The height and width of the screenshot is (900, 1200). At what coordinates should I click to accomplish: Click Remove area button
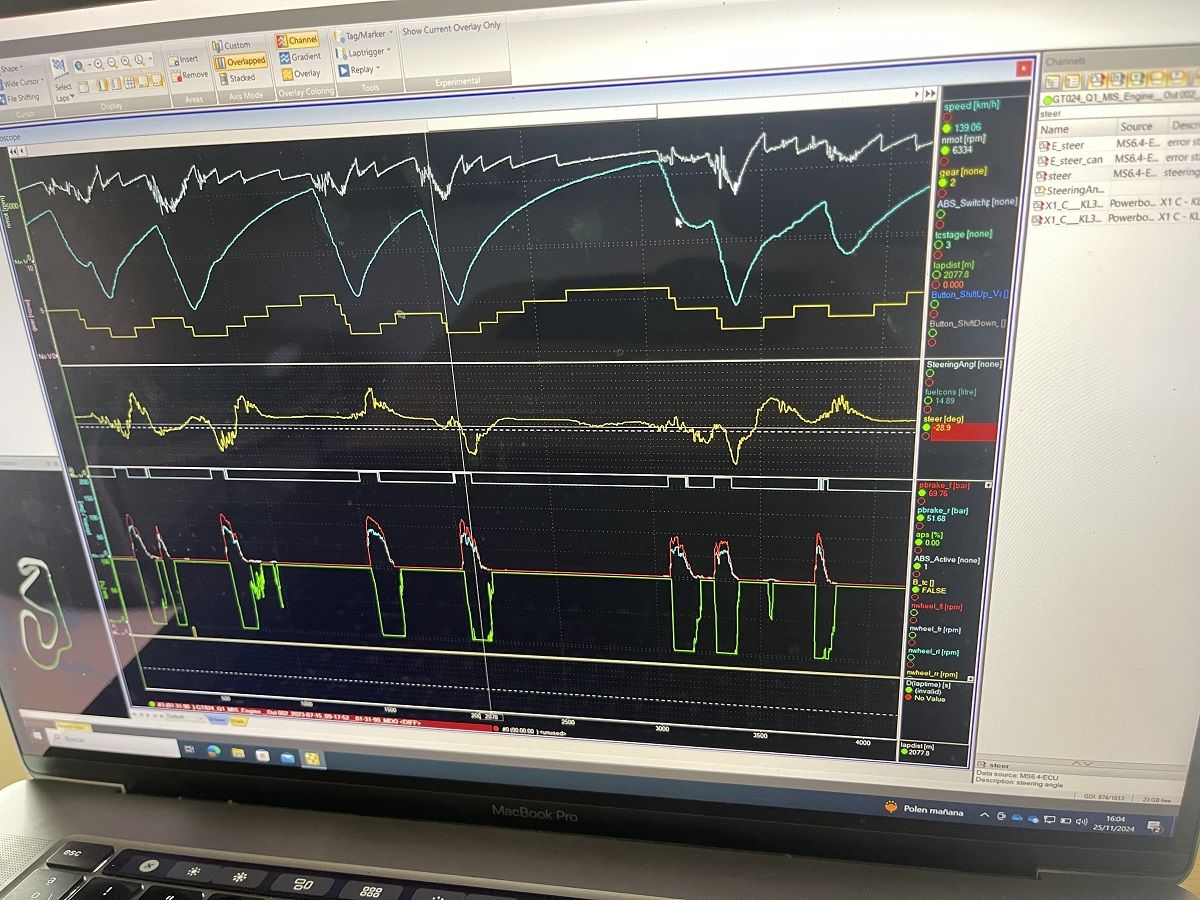point(188,75)
